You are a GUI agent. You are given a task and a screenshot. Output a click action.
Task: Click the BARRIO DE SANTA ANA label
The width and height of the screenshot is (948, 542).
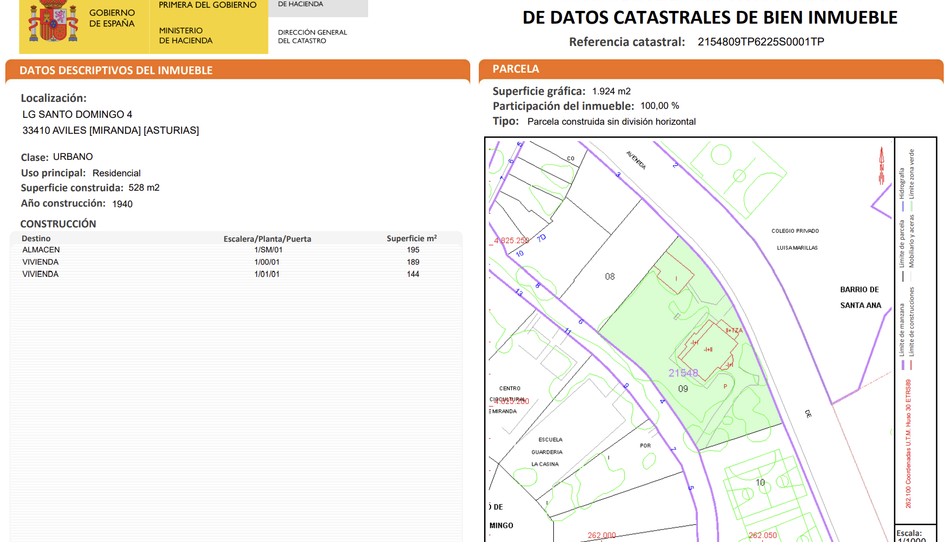[x=860, y=297]
